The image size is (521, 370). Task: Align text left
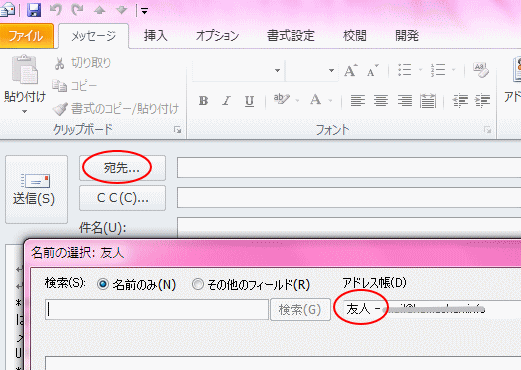tap(358, 100)
